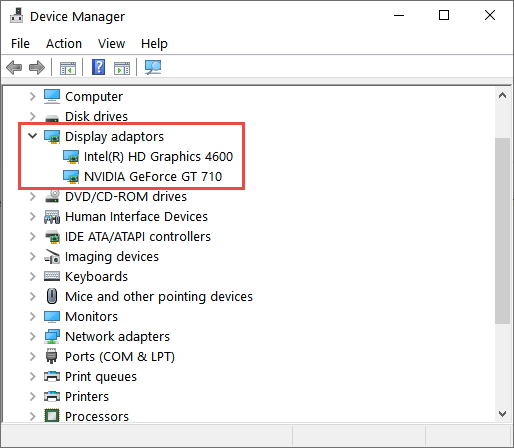
Task: Expand the Network adapters category
Action: tap(32, 336)
